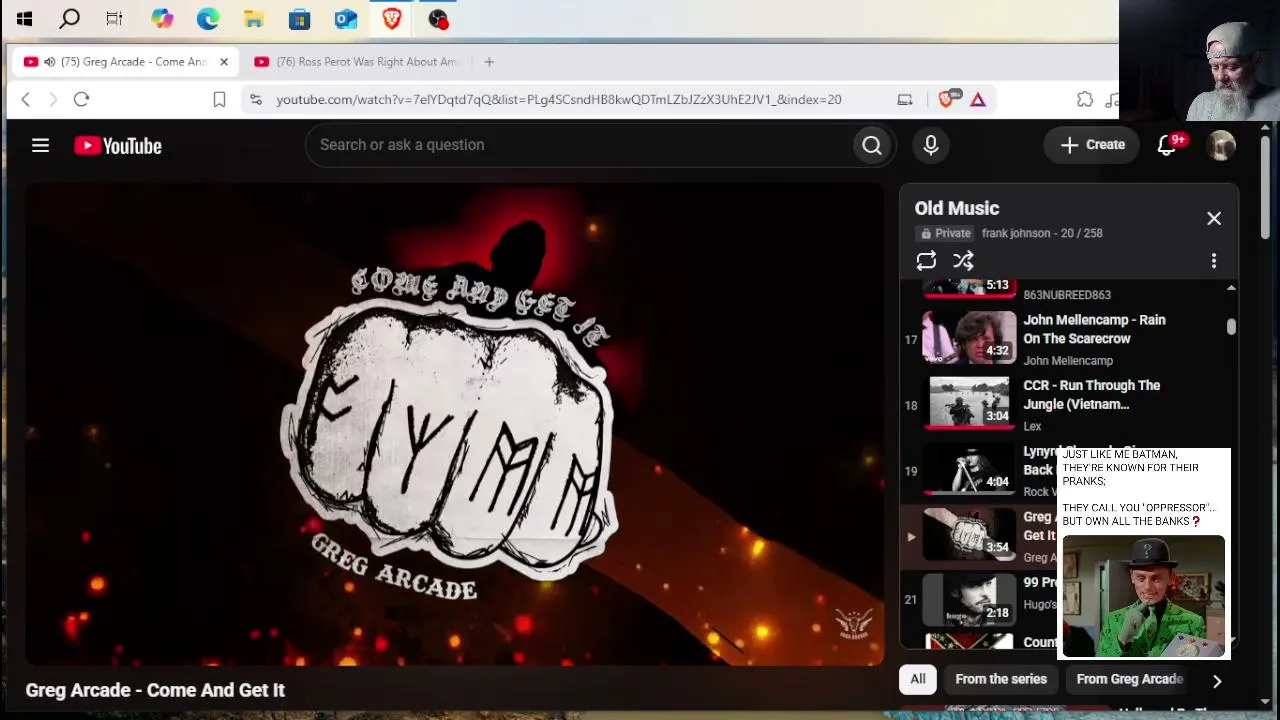The width and height of the screenshot is (1280, 720).
Task: Go to YouTube home via the logo
Action: (118, 146)
